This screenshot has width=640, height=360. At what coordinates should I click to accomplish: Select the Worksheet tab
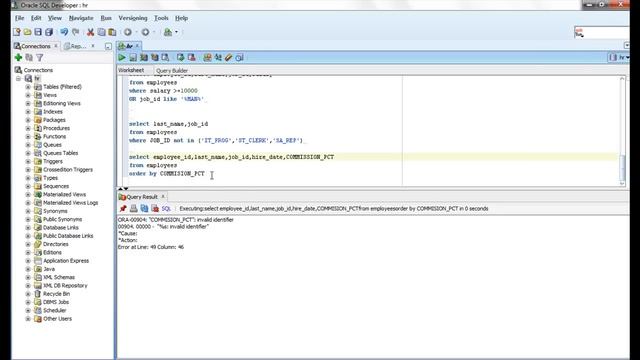pyautogui.click(x=131, y=70)
